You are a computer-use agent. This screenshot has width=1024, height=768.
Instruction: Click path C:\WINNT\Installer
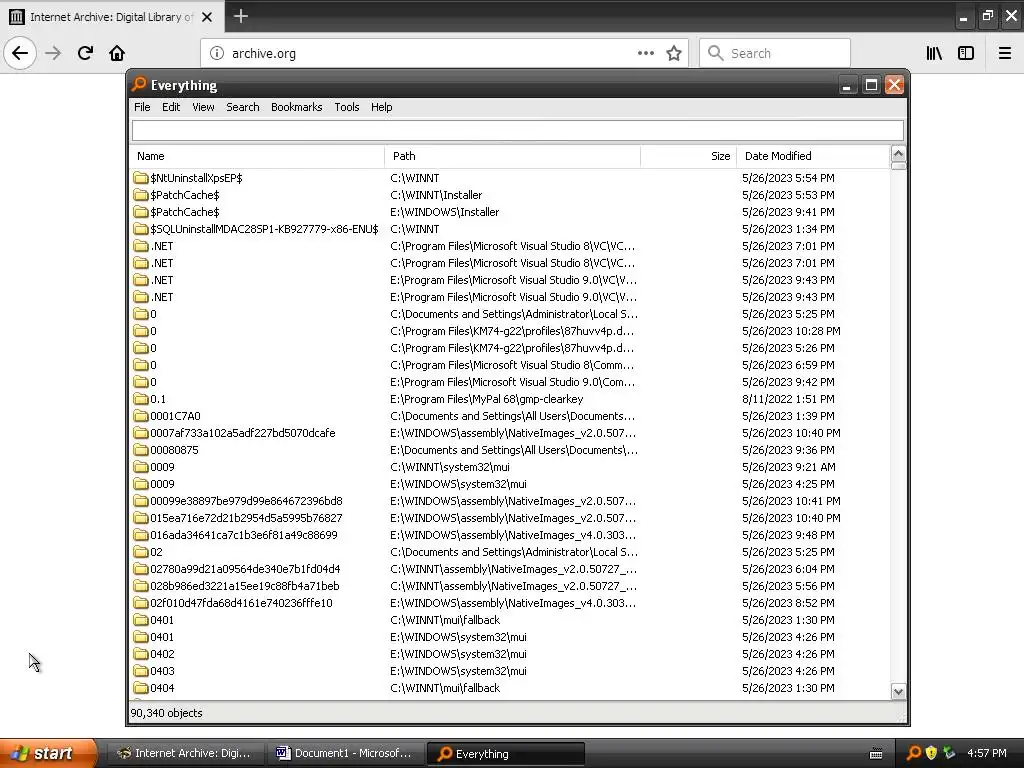[x=436, y=195]
